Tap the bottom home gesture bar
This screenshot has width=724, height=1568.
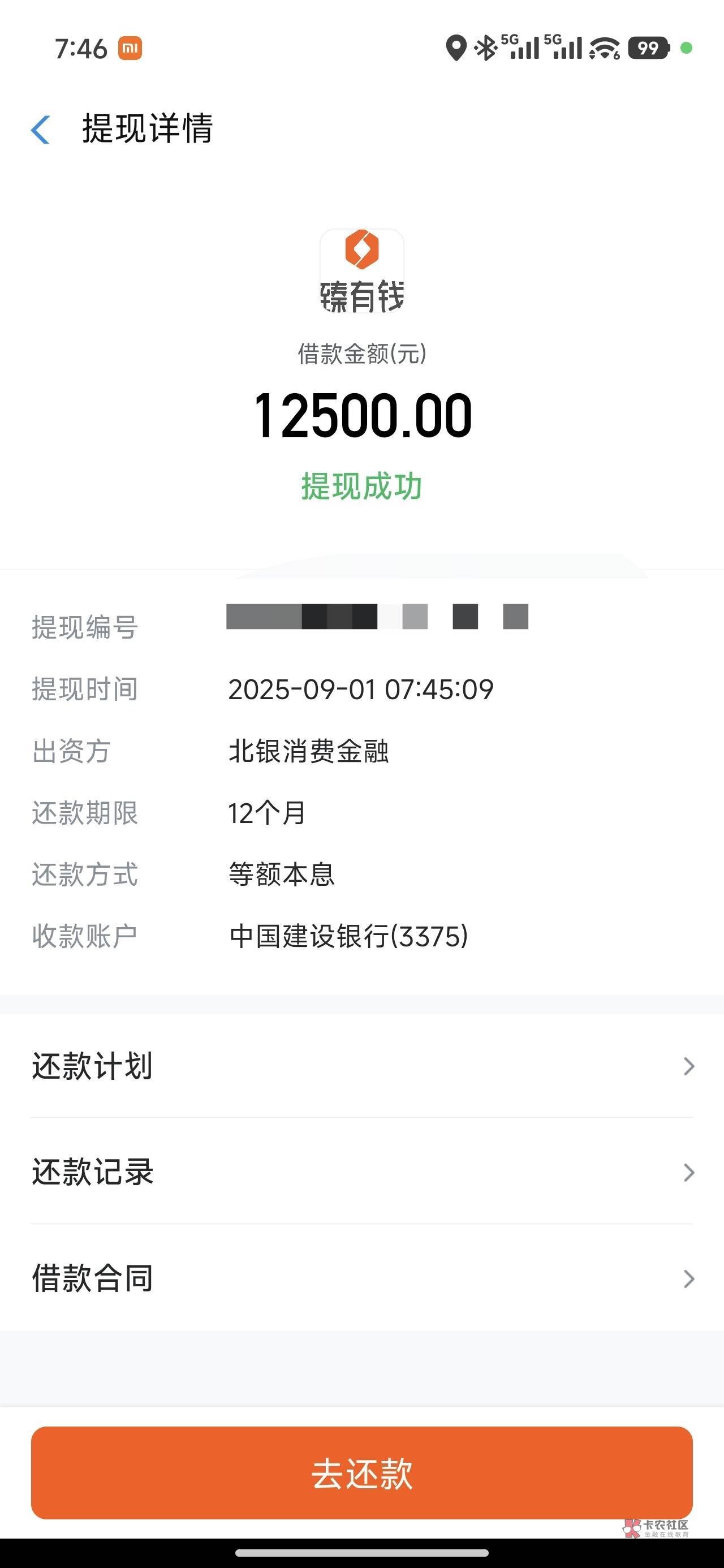(361, 1553)
